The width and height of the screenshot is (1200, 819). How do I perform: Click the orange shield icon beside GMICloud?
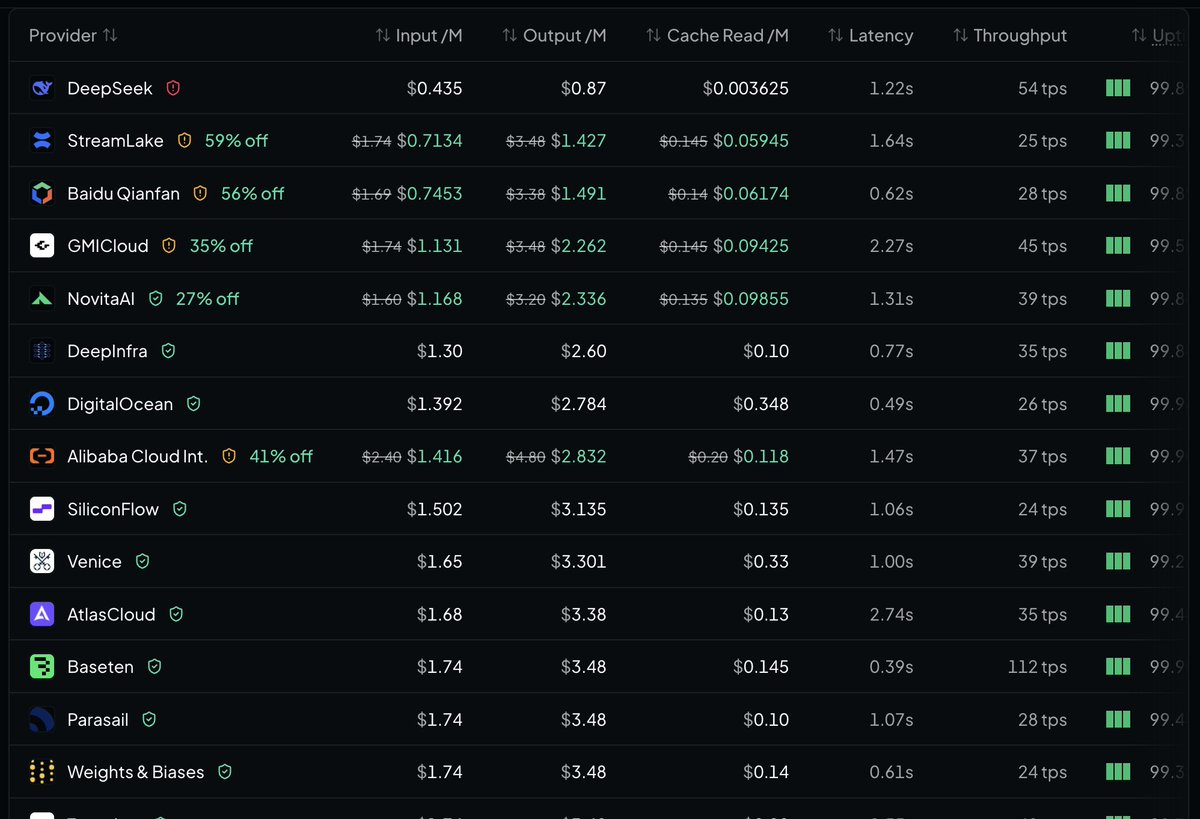click(169, 246)
